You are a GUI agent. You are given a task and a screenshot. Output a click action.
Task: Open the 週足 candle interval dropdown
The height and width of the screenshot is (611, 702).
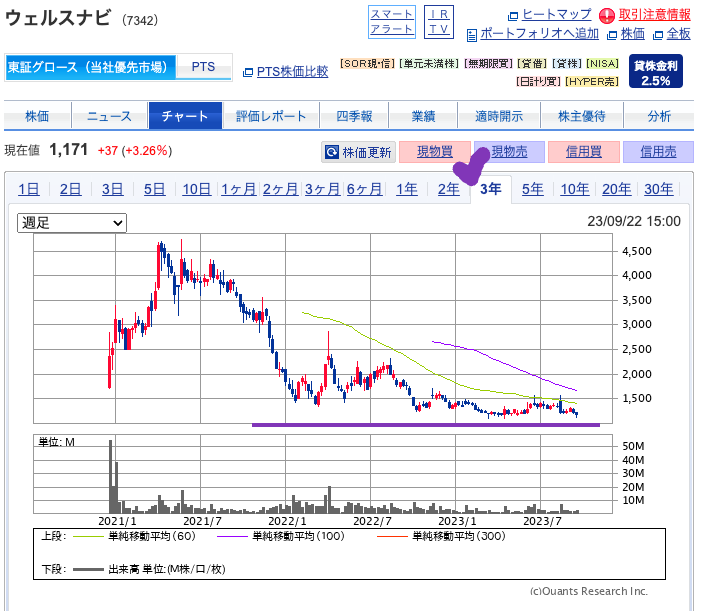pyautogui.click(x=72, y=223)
